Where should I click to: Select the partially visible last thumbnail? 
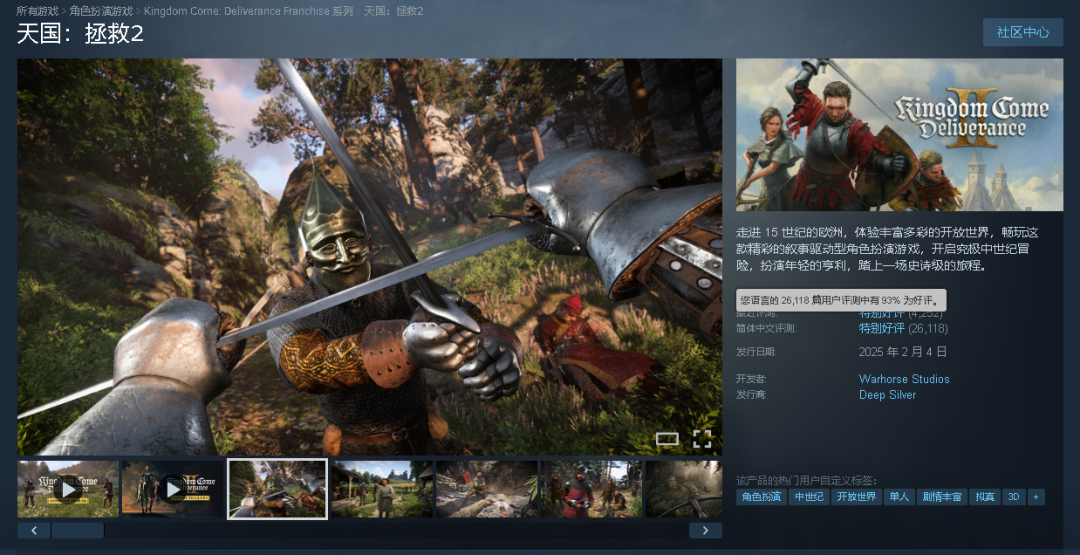(x=684, y=489)
